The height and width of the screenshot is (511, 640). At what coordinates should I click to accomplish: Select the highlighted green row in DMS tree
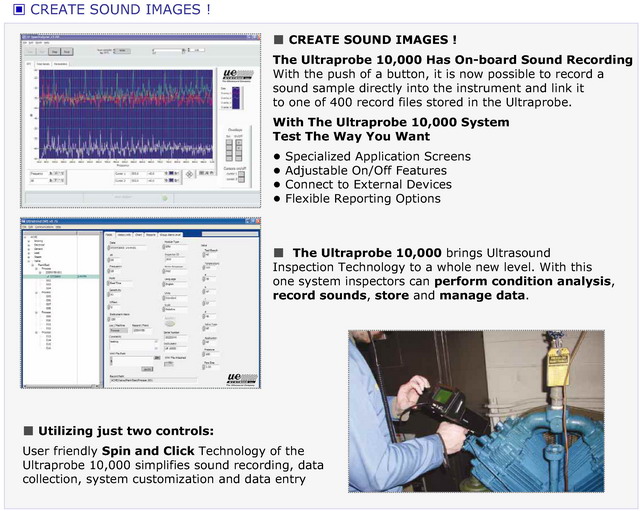(x=62, y=276)
